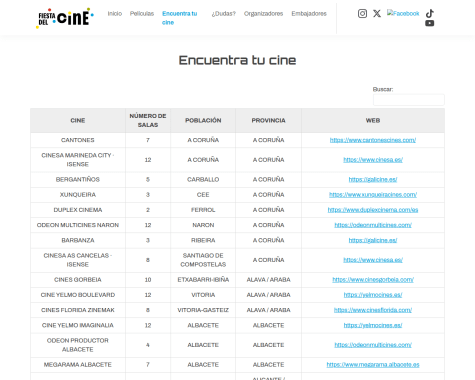475x380 pixels.
Task: Select the DUPLEX CINEMA cell
Action: [x=78, y=210]
